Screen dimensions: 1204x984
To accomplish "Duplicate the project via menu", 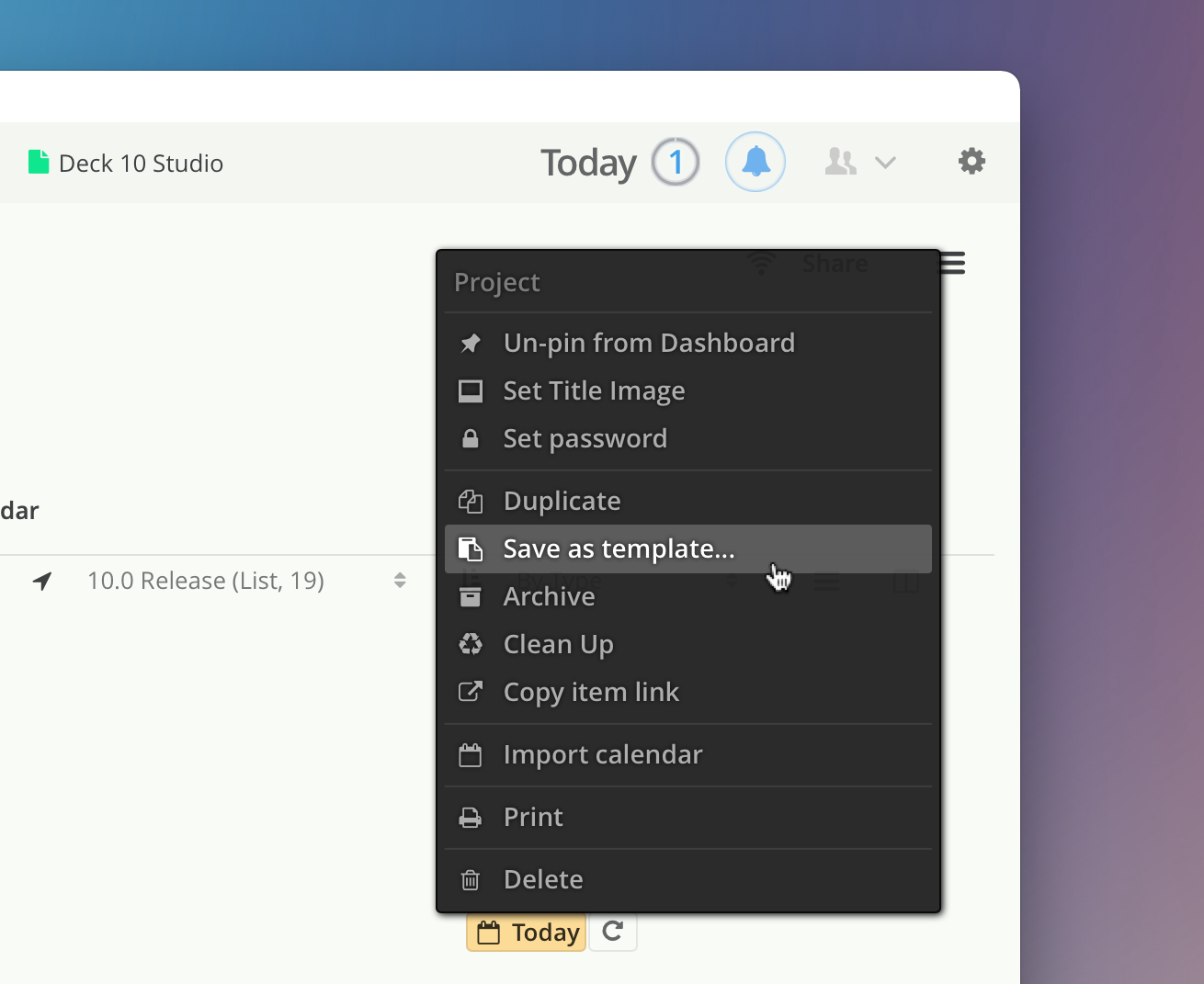I will 562,501.
